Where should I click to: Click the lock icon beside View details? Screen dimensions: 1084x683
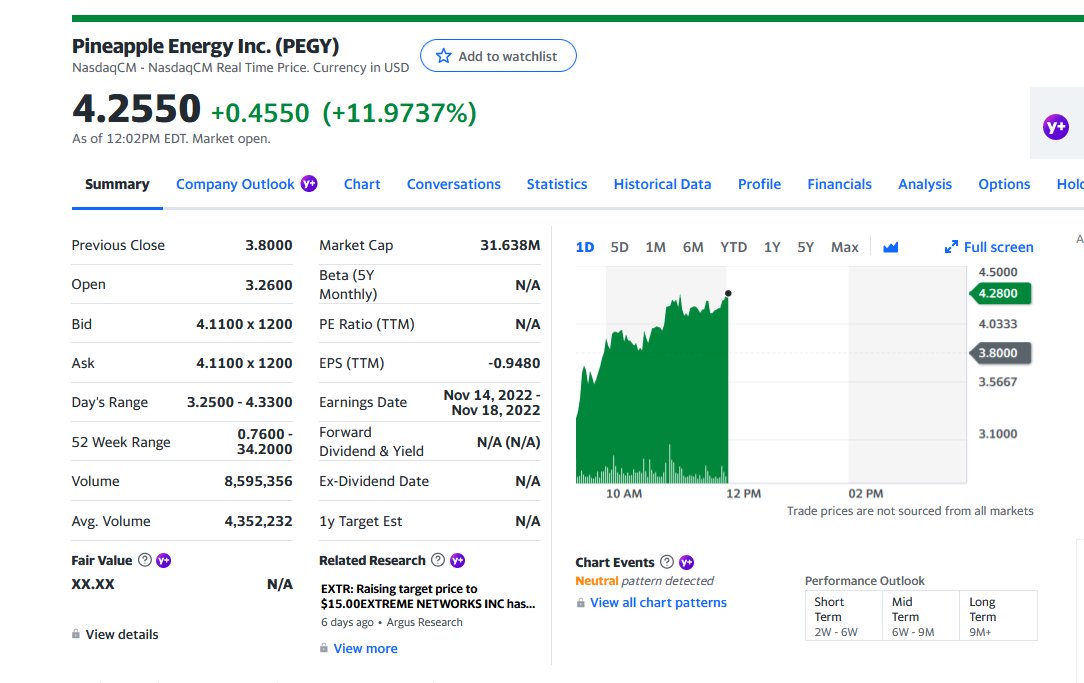(75, 634)
